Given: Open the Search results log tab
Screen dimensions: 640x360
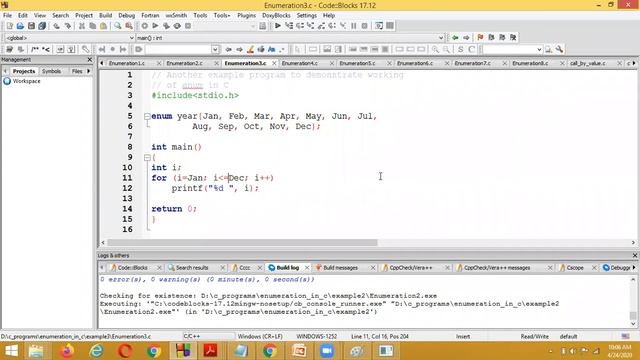Looking at the screenshot, I should tap(192, 268).
